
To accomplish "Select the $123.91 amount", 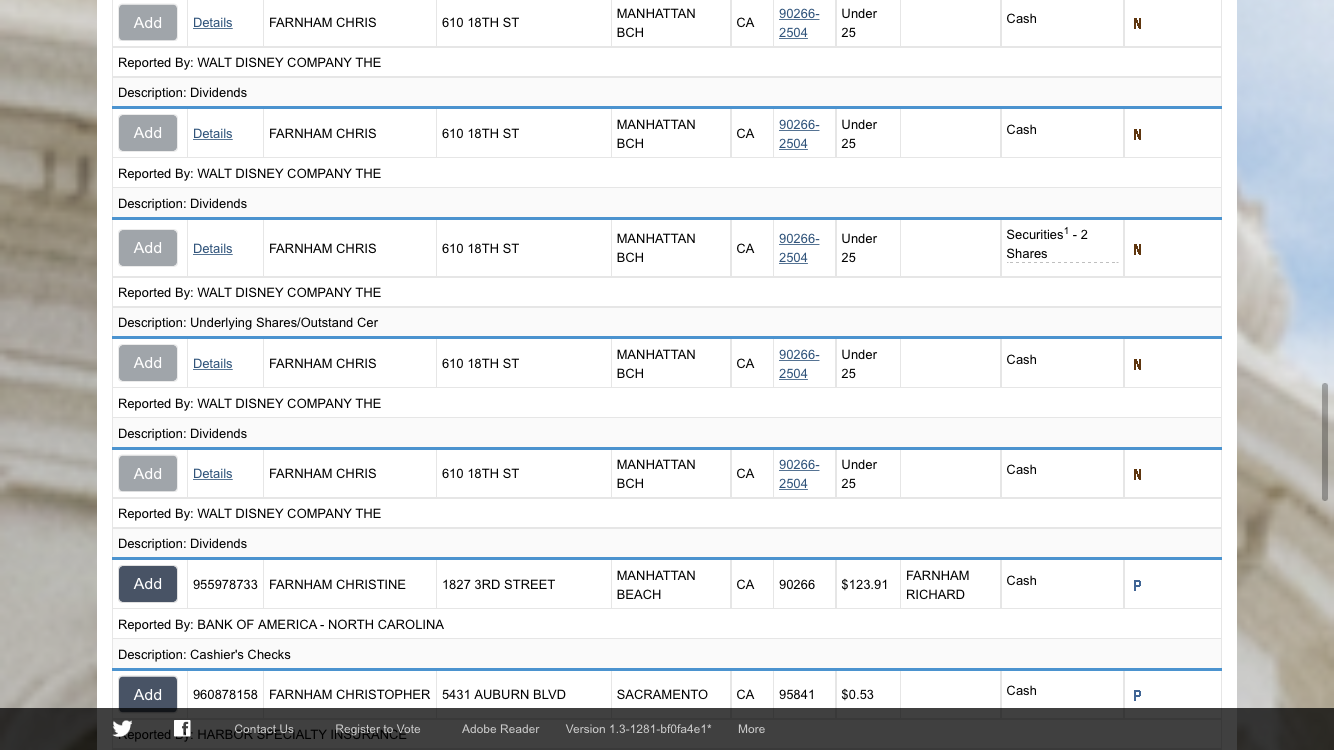I will click(865, 584).
